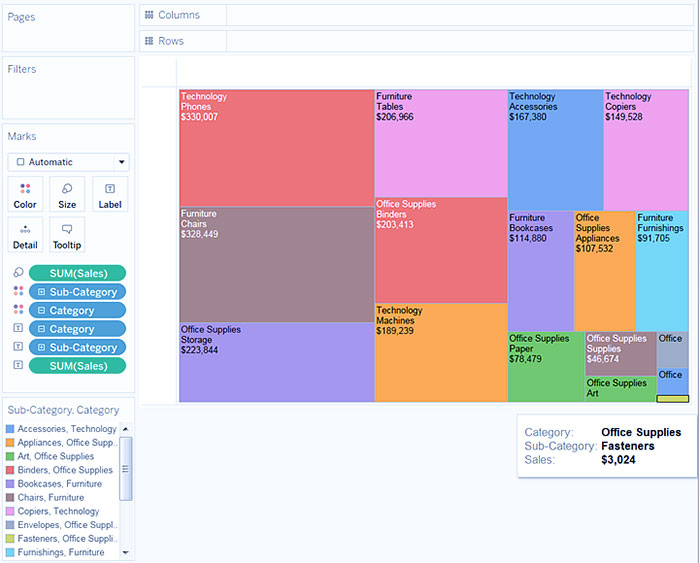This screenshot has width=700, height=563.
Task: Expand the label Sub-Category pill plus sign
Action: coord(42,347)
